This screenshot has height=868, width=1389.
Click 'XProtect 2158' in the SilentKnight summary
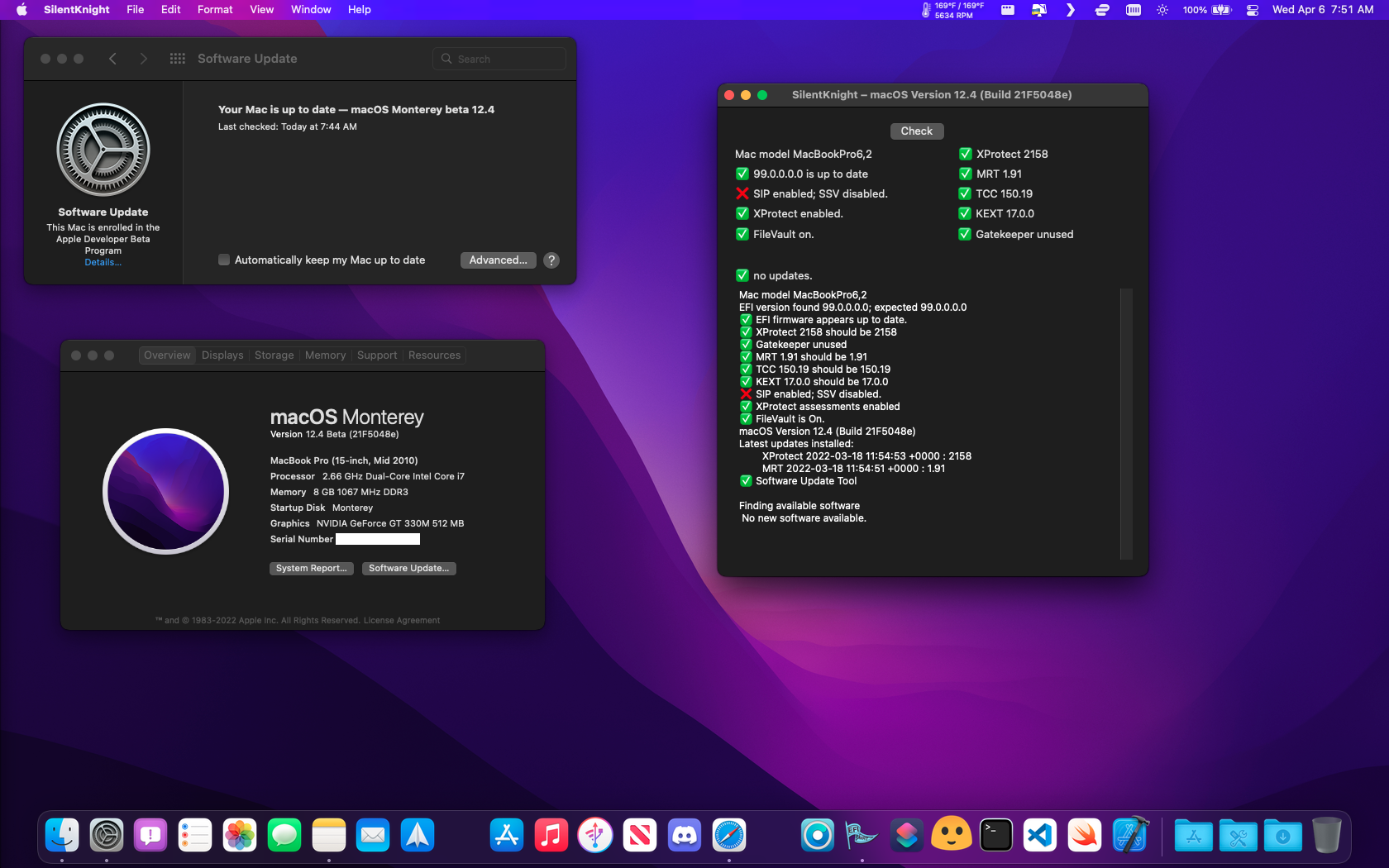(1012, 154)
